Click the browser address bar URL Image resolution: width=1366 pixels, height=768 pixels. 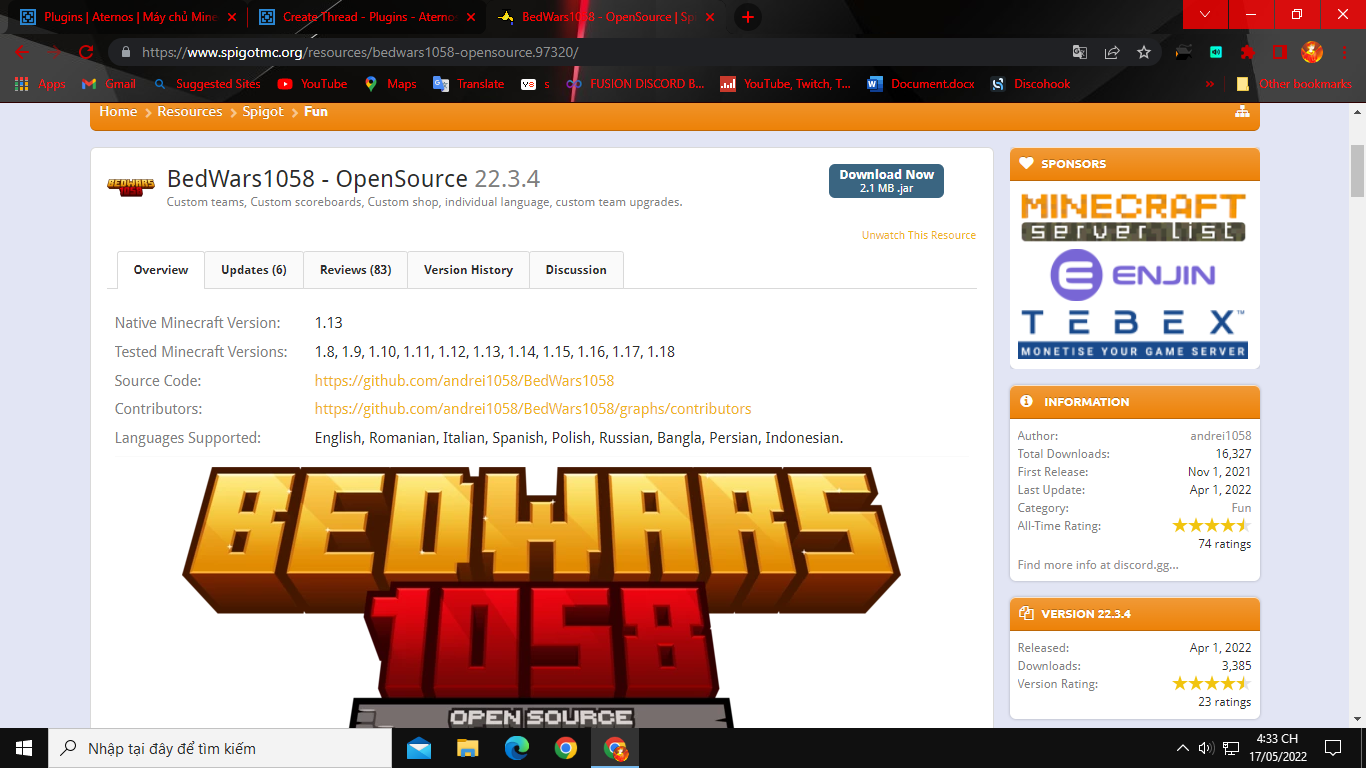pyautogui.click(x=360, y=52)
